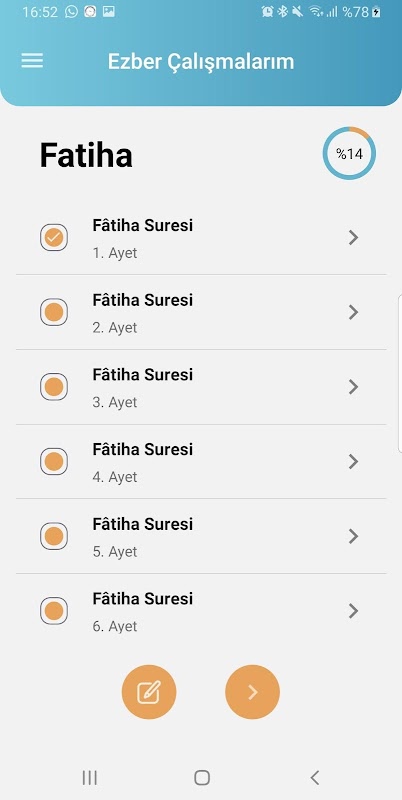Screen dimensions: 402x800
Task: Tap the Android home navigation icon
Action: click(x=202, y=778)
